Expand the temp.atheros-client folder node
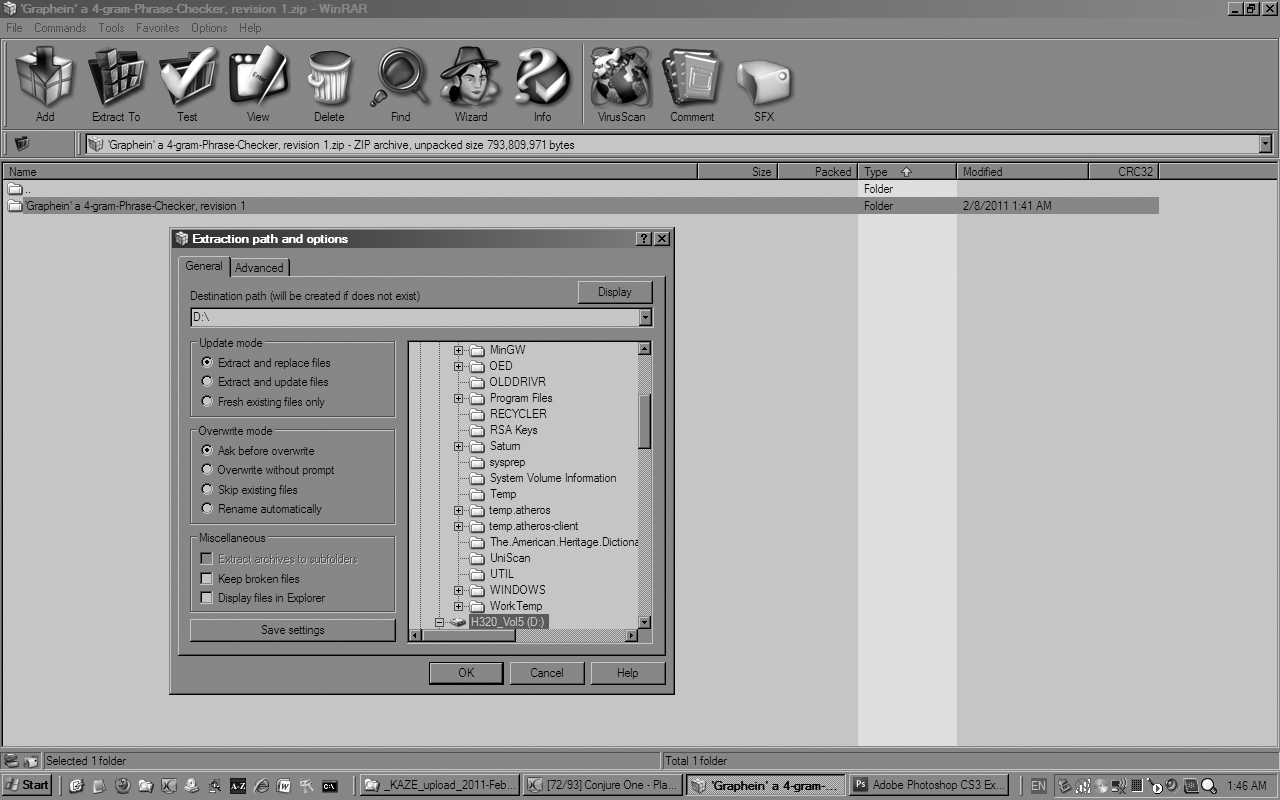The height and width of the screenshot is (800, 1280). coord(458,526)
